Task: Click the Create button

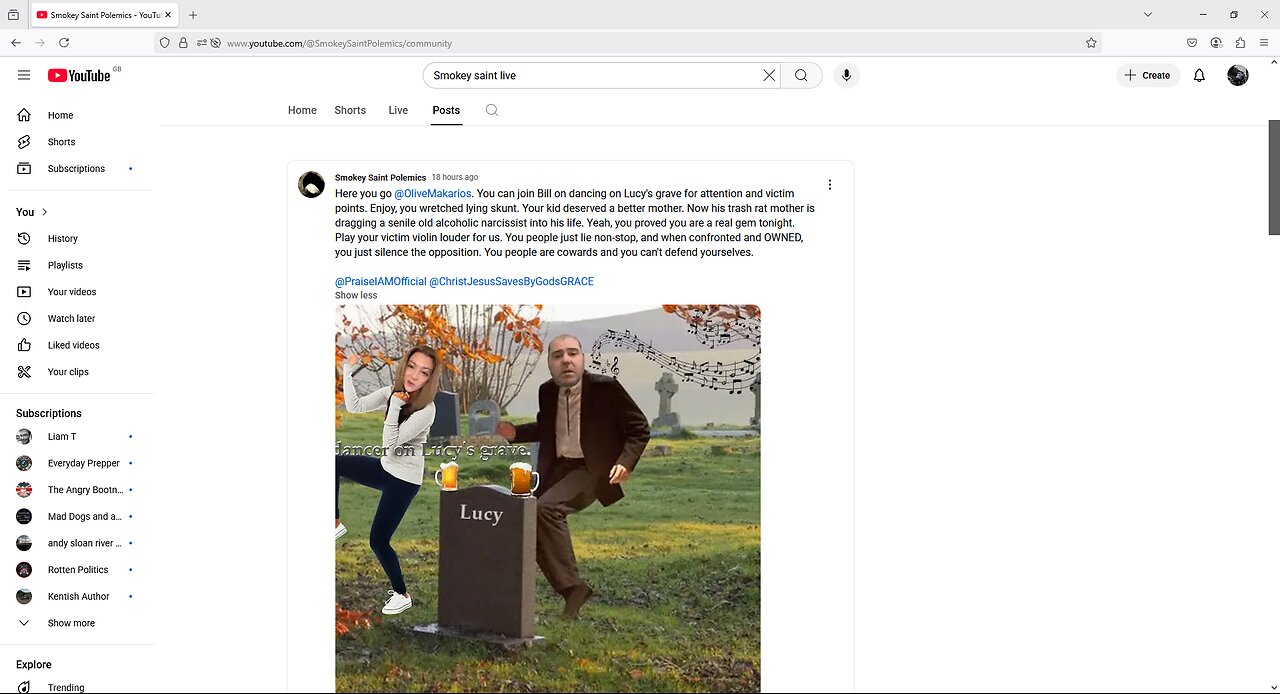Action: tap(1147, 75)
